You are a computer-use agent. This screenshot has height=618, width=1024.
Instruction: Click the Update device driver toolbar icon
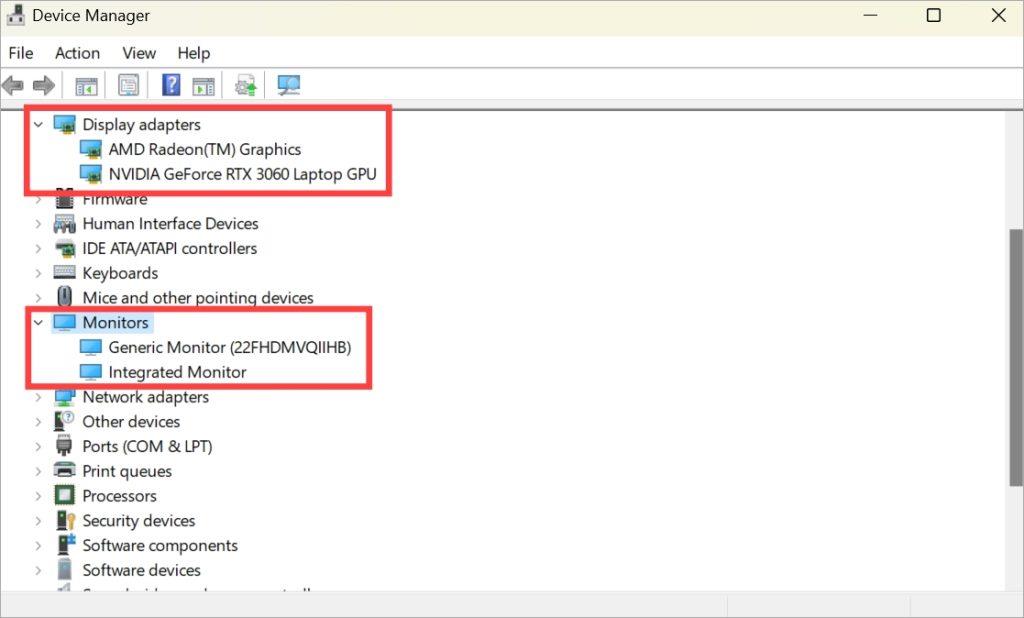pos(246,85)
